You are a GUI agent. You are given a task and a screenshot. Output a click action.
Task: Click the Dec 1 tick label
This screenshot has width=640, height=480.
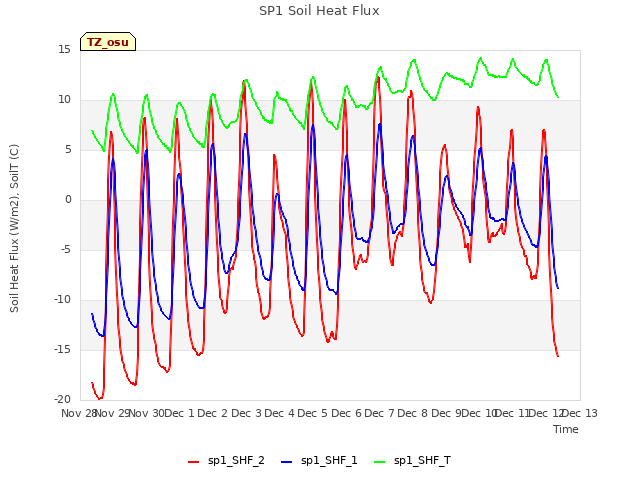pyautogui.click(x=179, y=413)
